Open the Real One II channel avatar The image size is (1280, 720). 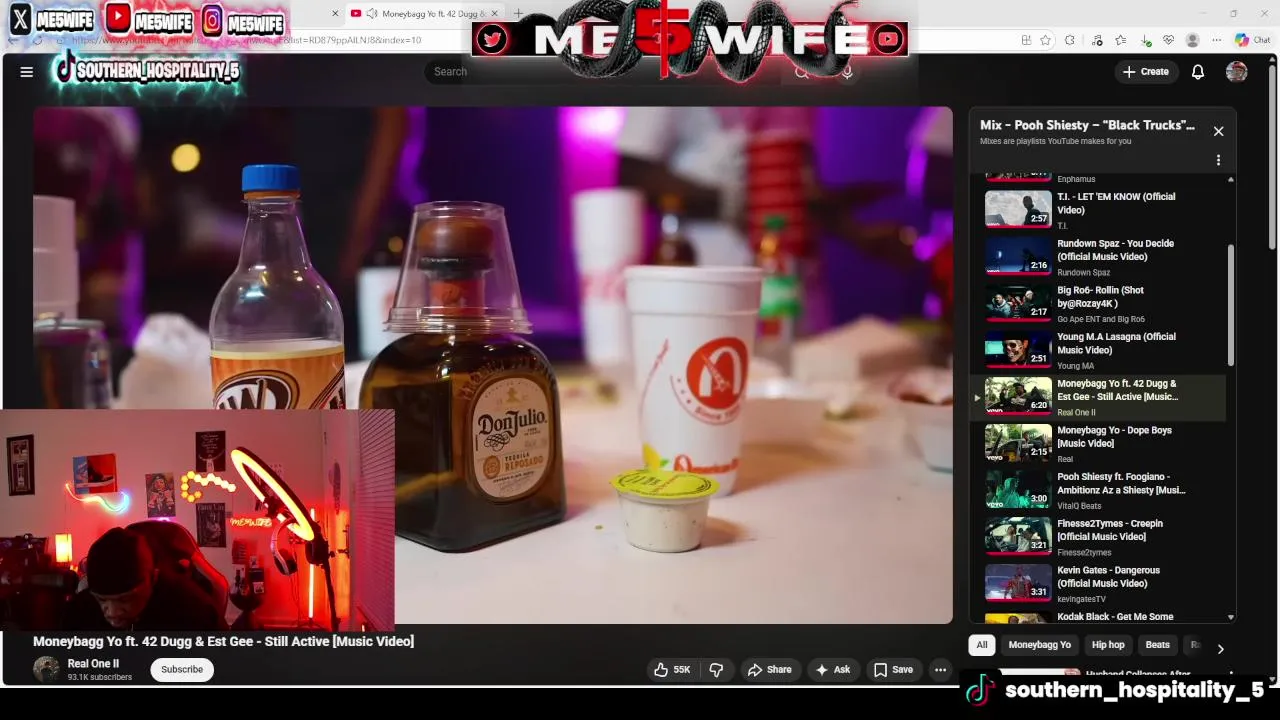(46, 670)
